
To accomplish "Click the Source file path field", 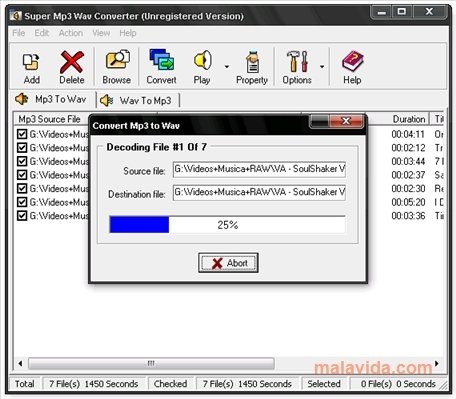I will coord(259,169).
